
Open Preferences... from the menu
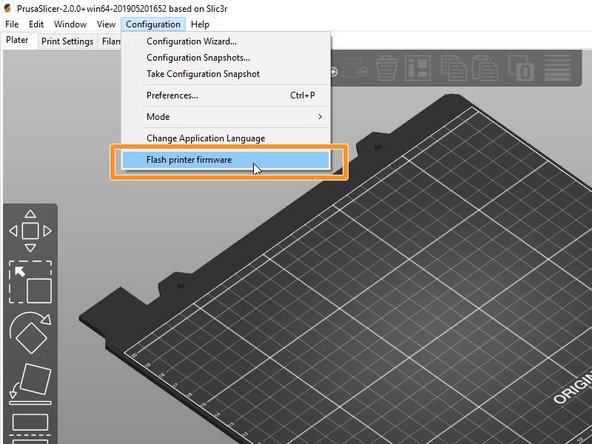tap(226, 95)
